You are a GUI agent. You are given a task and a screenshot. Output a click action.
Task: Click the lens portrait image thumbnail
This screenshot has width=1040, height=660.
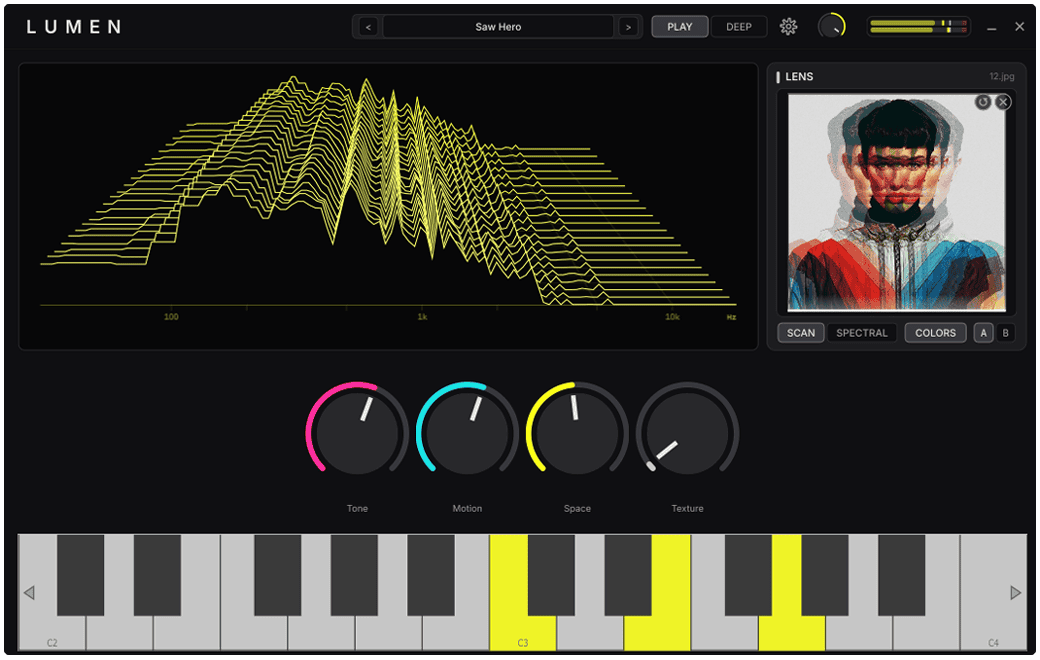coord(896,202)
